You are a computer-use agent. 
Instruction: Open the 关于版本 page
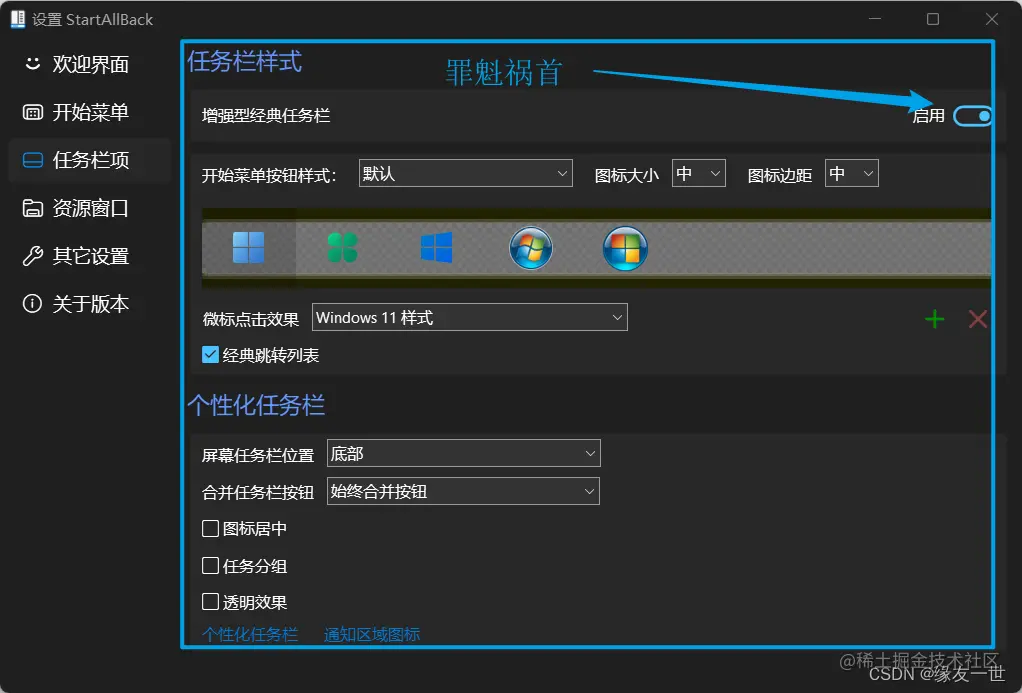click(85, 304)
